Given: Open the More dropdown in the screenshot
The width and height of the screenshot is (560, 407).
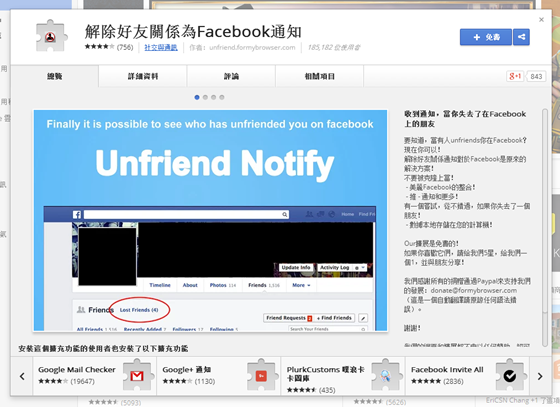Looking at the screenshot, I should pos(301,285).
